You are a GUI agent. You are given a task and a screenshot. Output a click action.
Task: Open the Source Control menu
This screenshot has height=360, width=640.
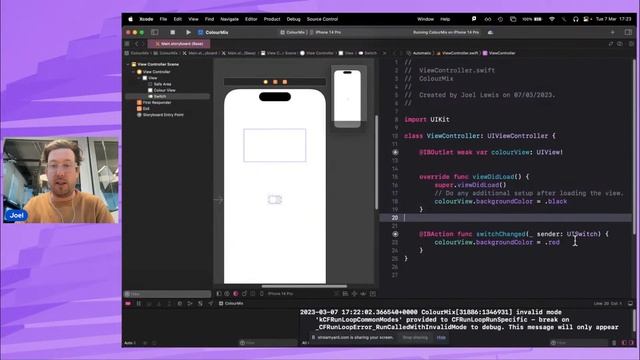pos(322,19)
